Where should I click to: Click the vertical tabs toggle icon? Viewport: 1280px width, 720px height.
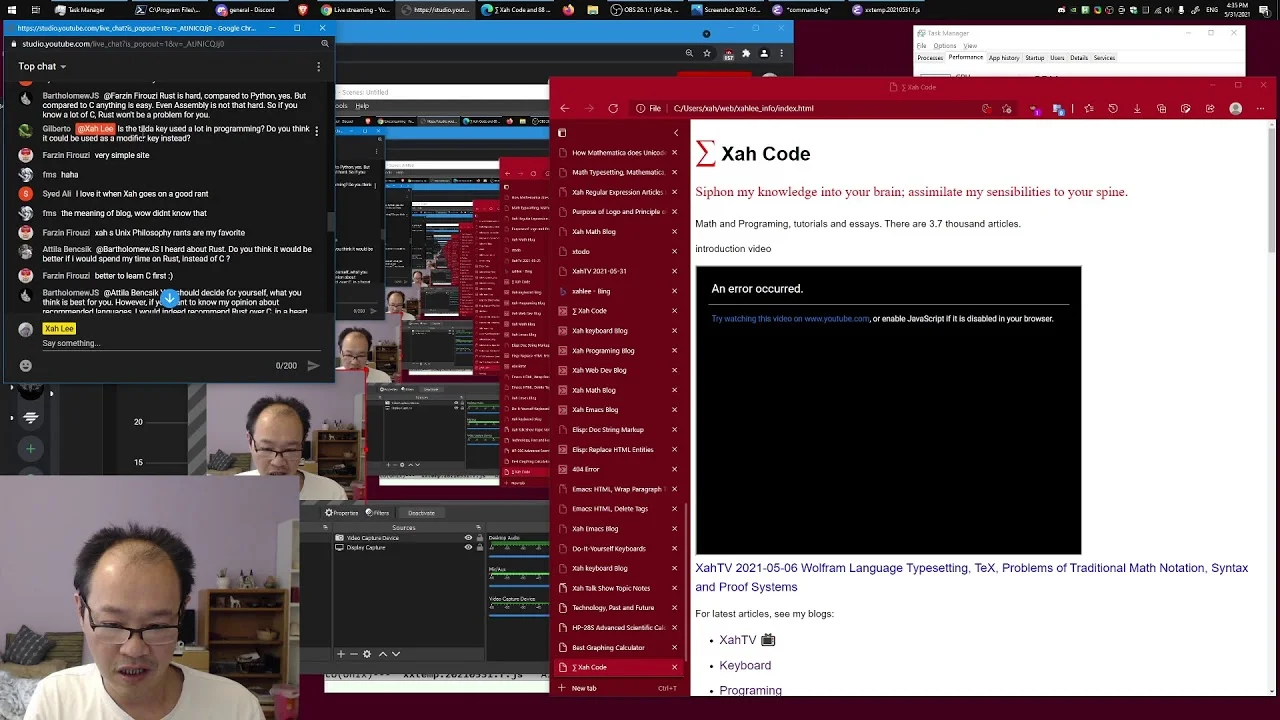[x=562, y=132]
